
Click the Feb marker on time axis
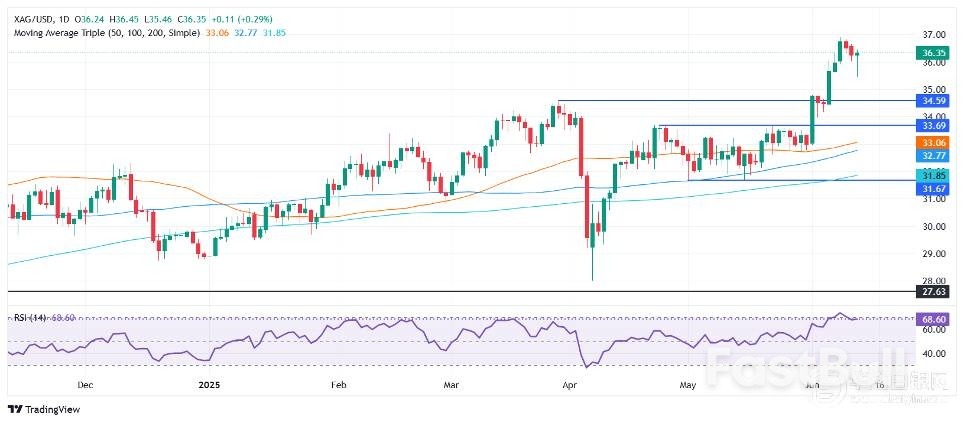(338, 384)
